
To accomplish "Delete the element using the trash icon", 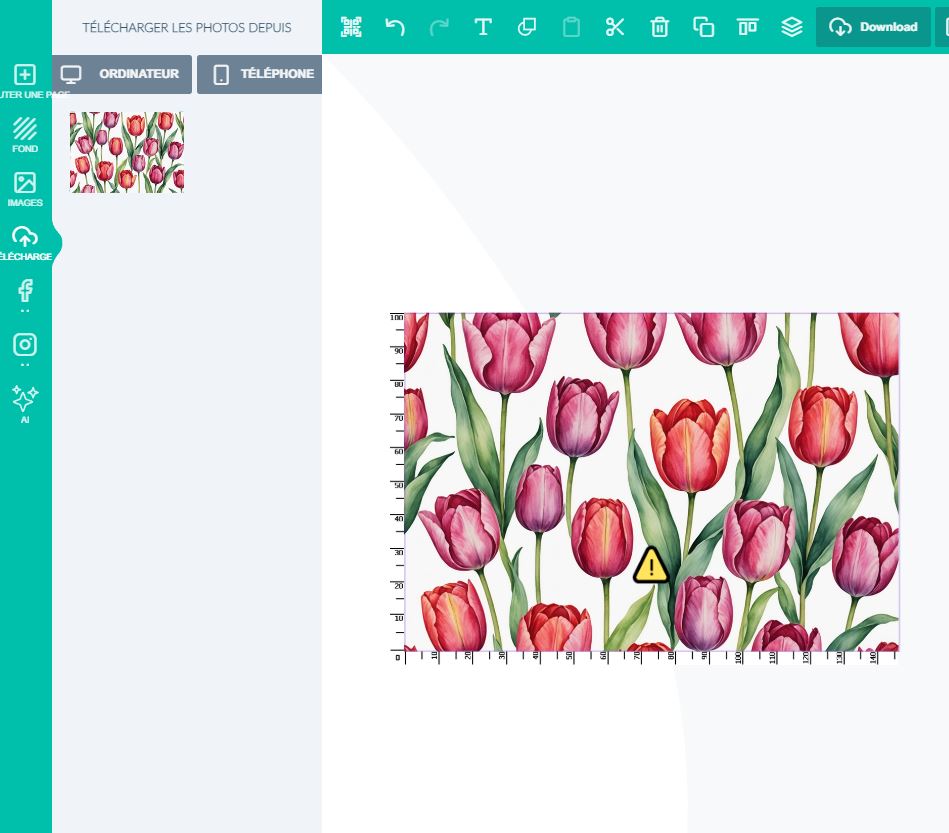I will coord(660,27).
